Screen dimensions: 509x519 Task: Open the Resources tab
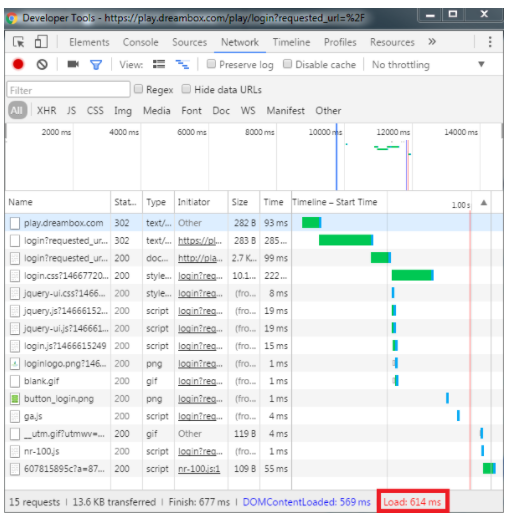coord(392,42)
